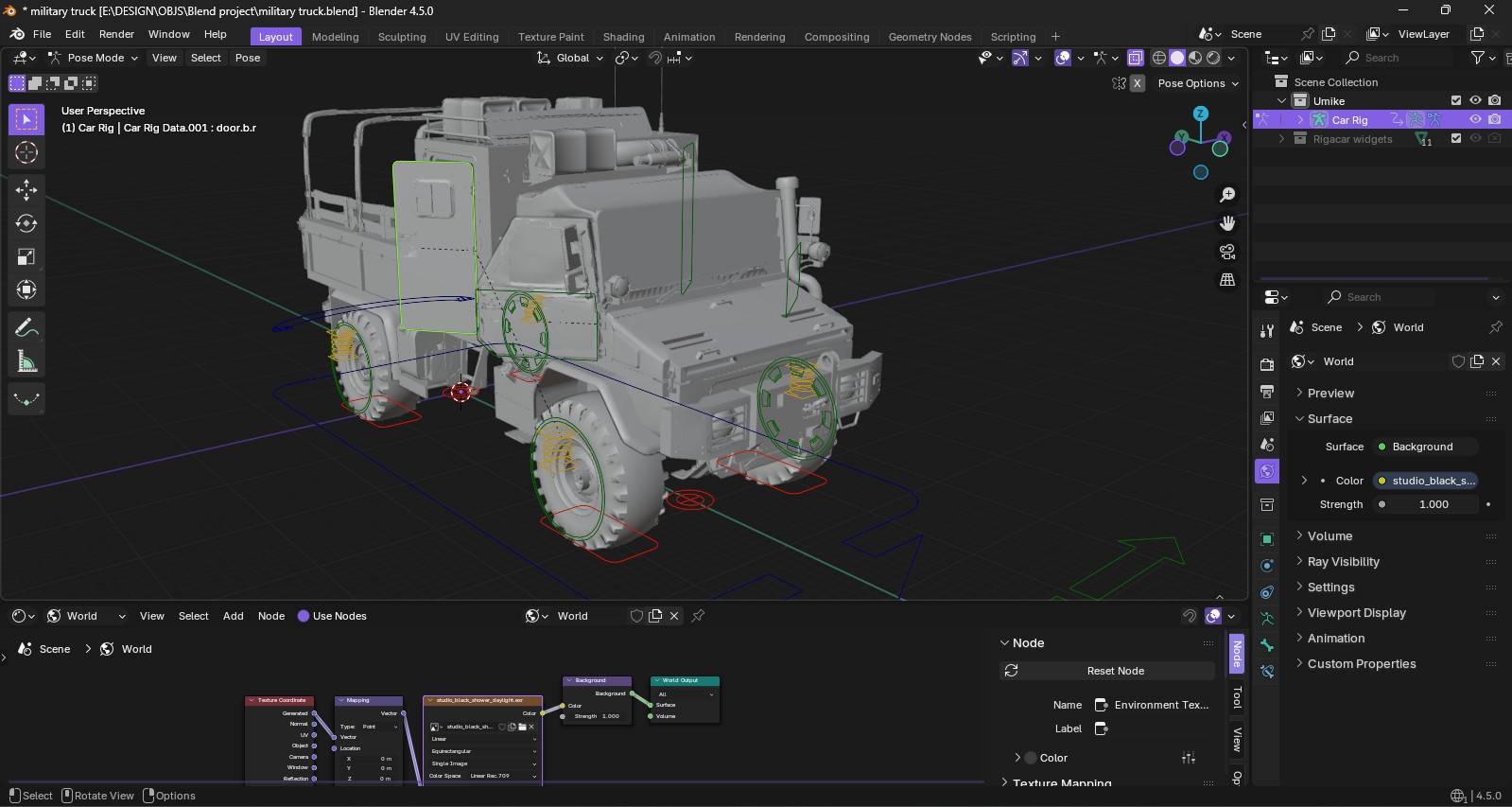Toggle Umike collection exclude checkbox
1512x807 pixels.
[1456, 100]
